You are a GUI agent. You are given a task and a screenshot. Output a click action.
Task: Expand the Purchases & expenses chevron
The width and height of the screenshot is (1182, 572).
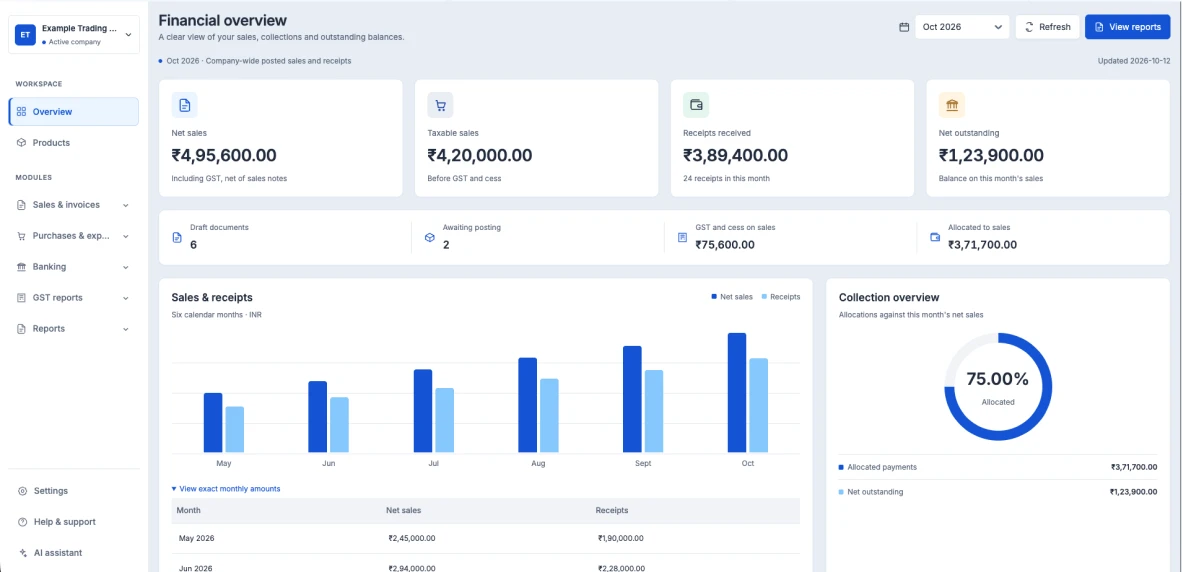125,236
